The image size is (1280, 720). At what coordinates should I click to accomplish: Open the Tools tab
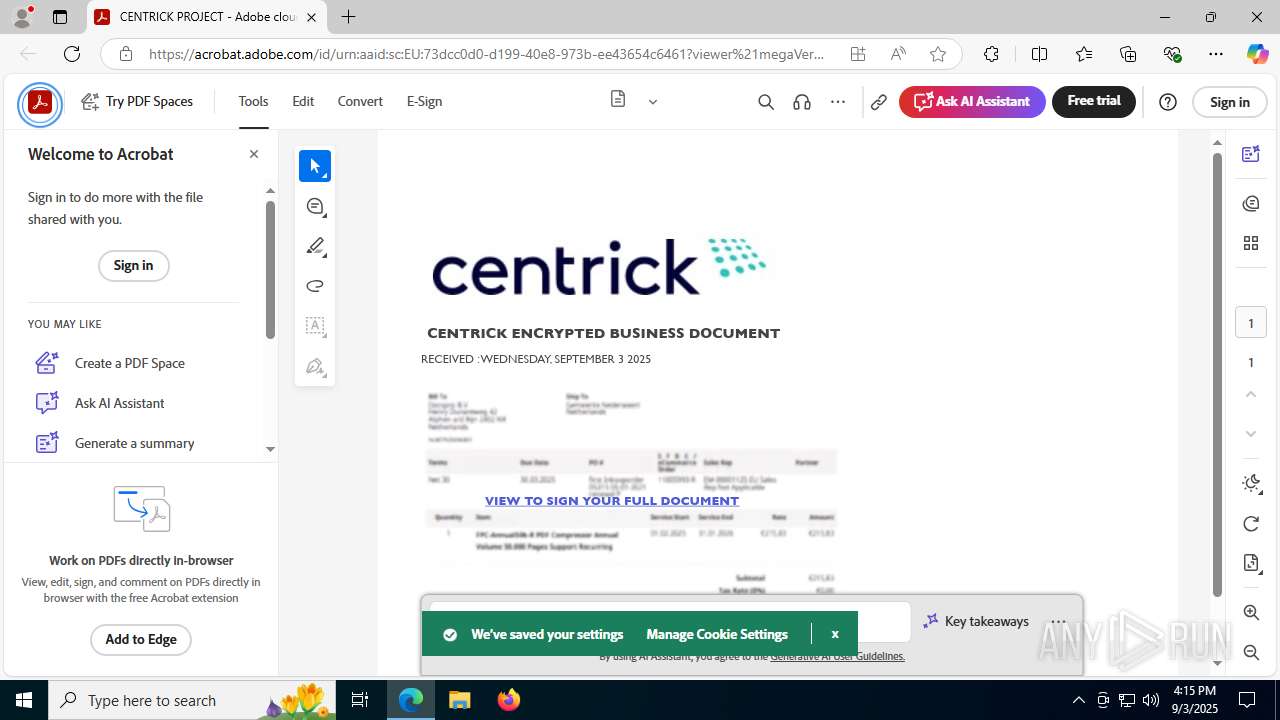tap(253, 101)
